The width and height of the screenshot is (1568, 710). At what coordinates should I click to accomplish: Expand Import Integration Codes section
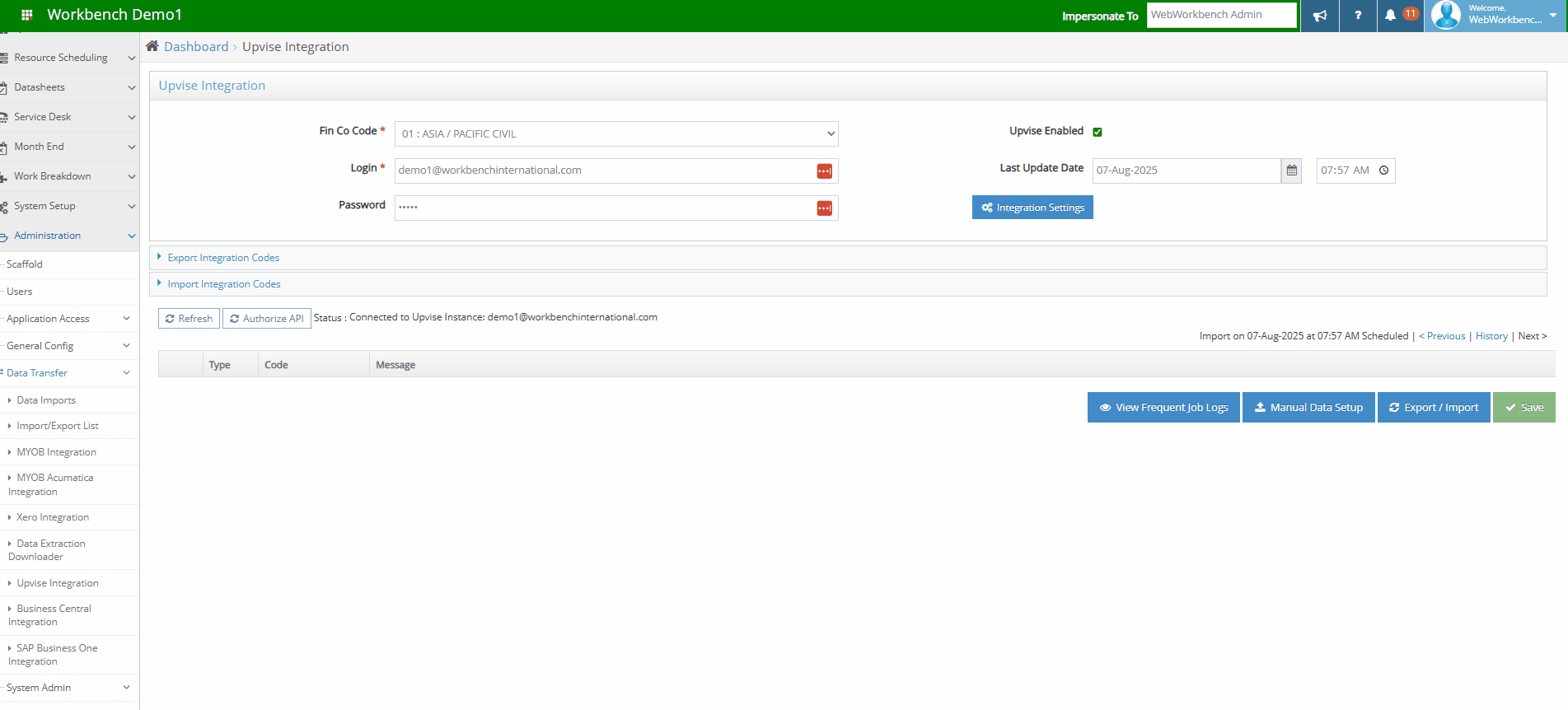point(224,284)
